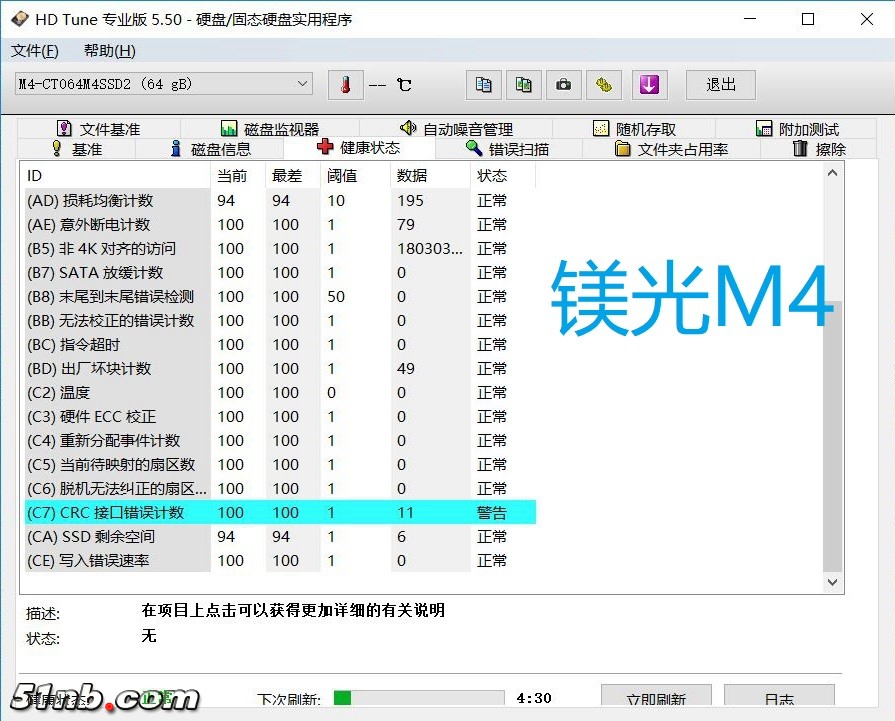Screen dimensions: 895x721
Task: Switch to the 错误扫描 tab
Action: (x=508, y=149)
